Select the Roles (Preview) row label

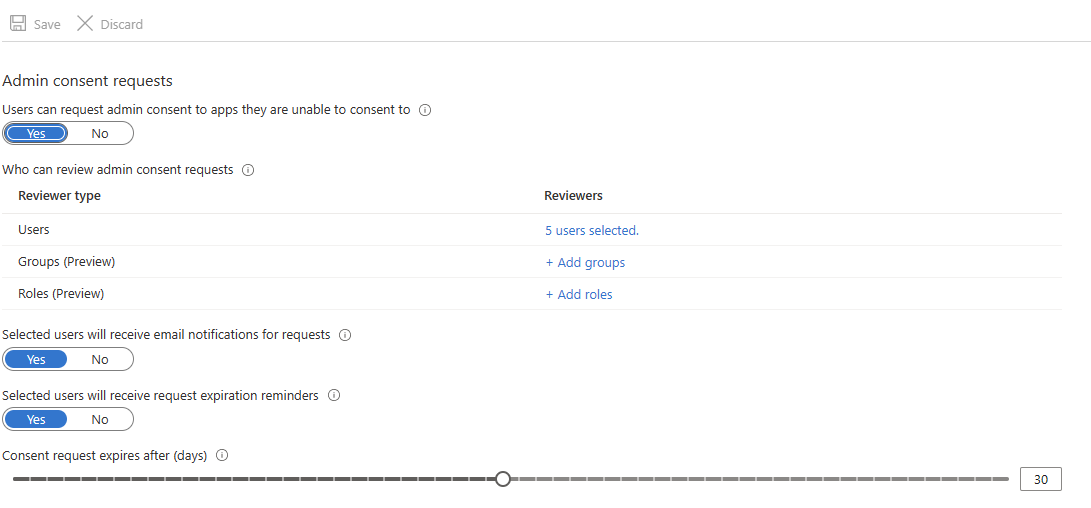(61, 294)
